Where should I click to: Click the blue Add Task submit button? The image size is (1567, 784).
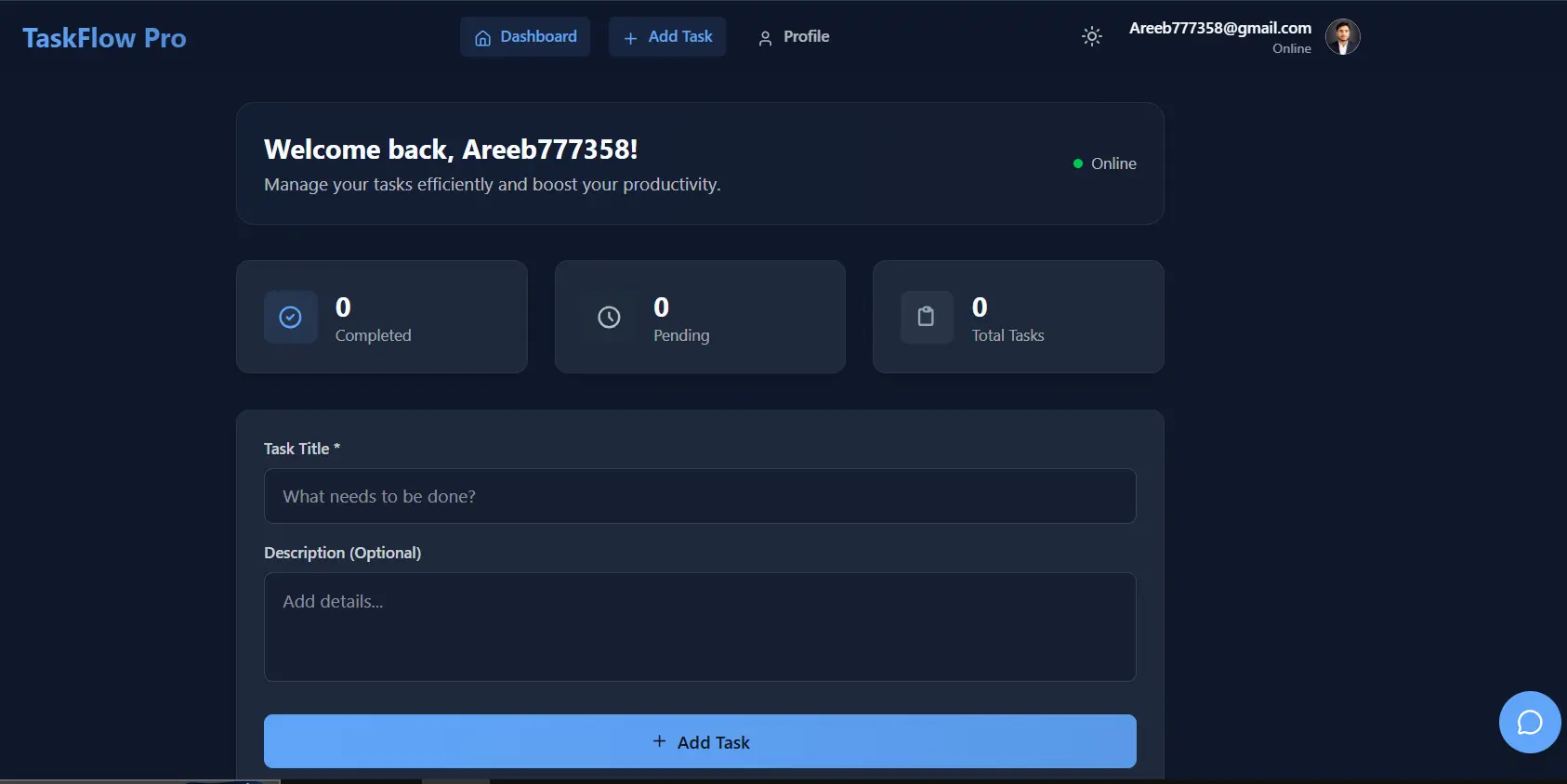click(x=700, y=741)
